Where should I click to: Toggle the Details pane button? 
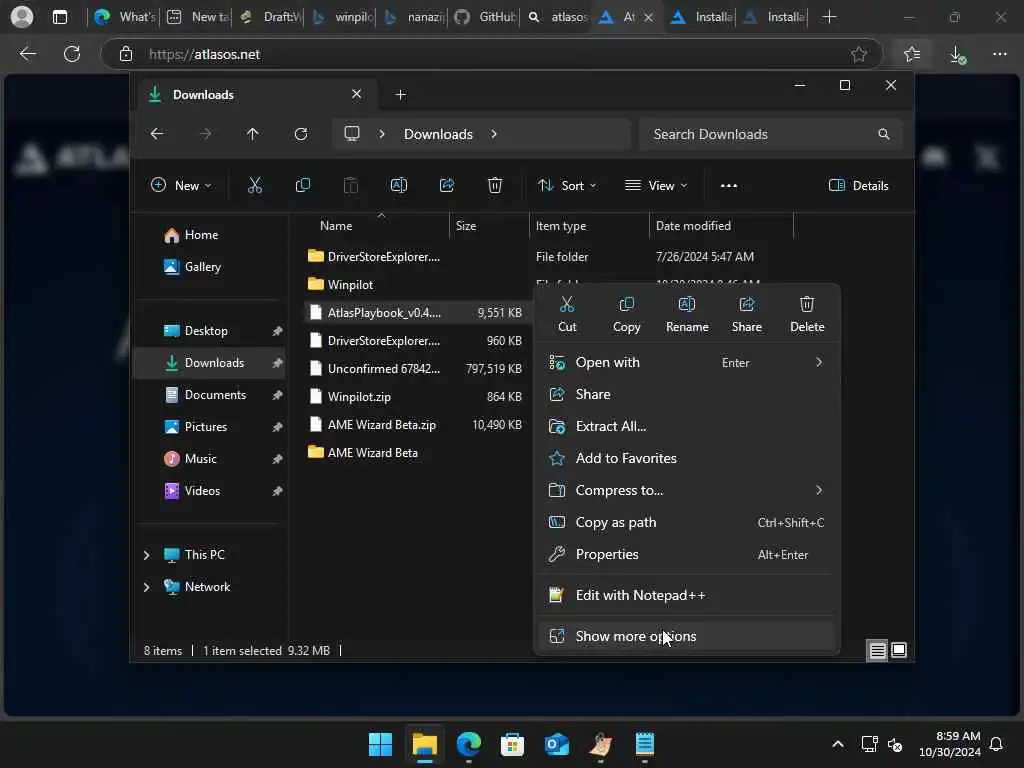point(858,185)
